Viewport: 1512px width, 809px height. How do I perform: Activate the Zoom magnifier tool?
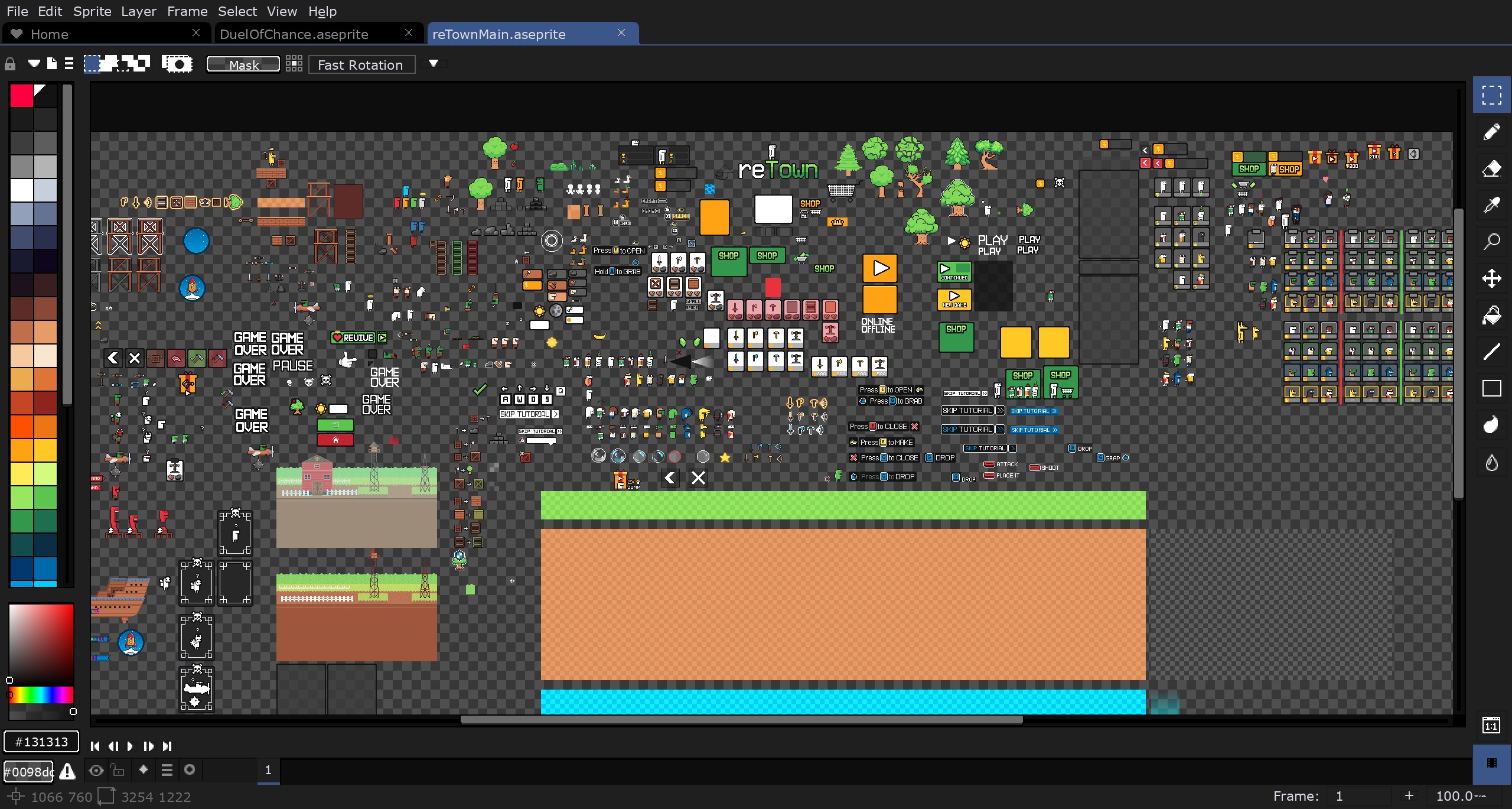pyautogui.click(x=1491, y=242)
